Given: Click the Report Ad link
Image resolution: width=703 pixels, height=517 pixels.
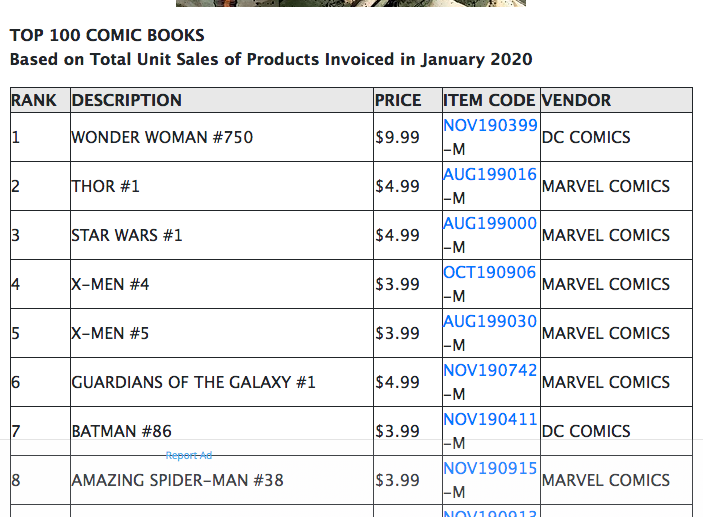Looking at the screenshot, I should [x=189, y=456].
